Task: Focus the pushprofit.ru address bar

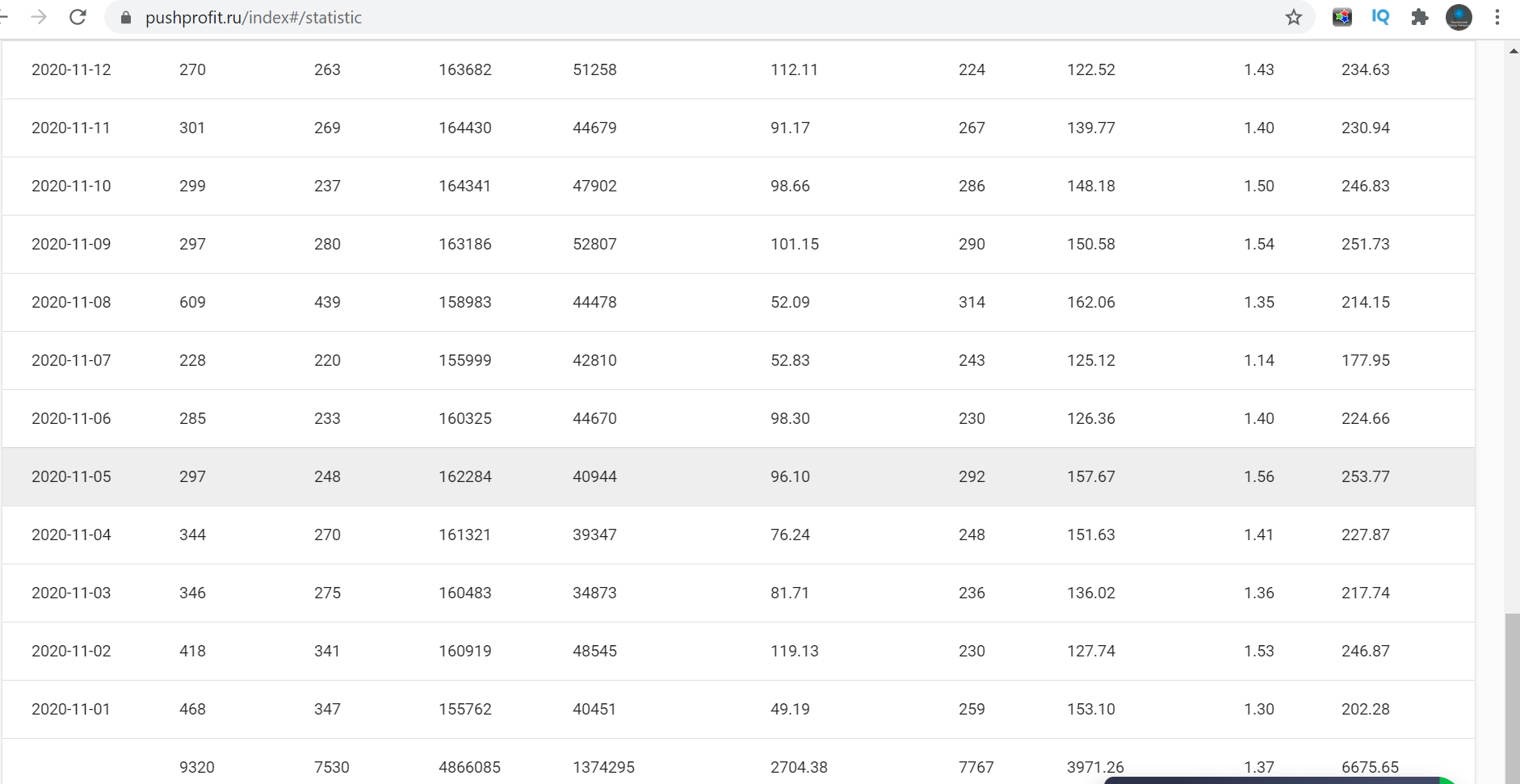Action: coord(253,17)
